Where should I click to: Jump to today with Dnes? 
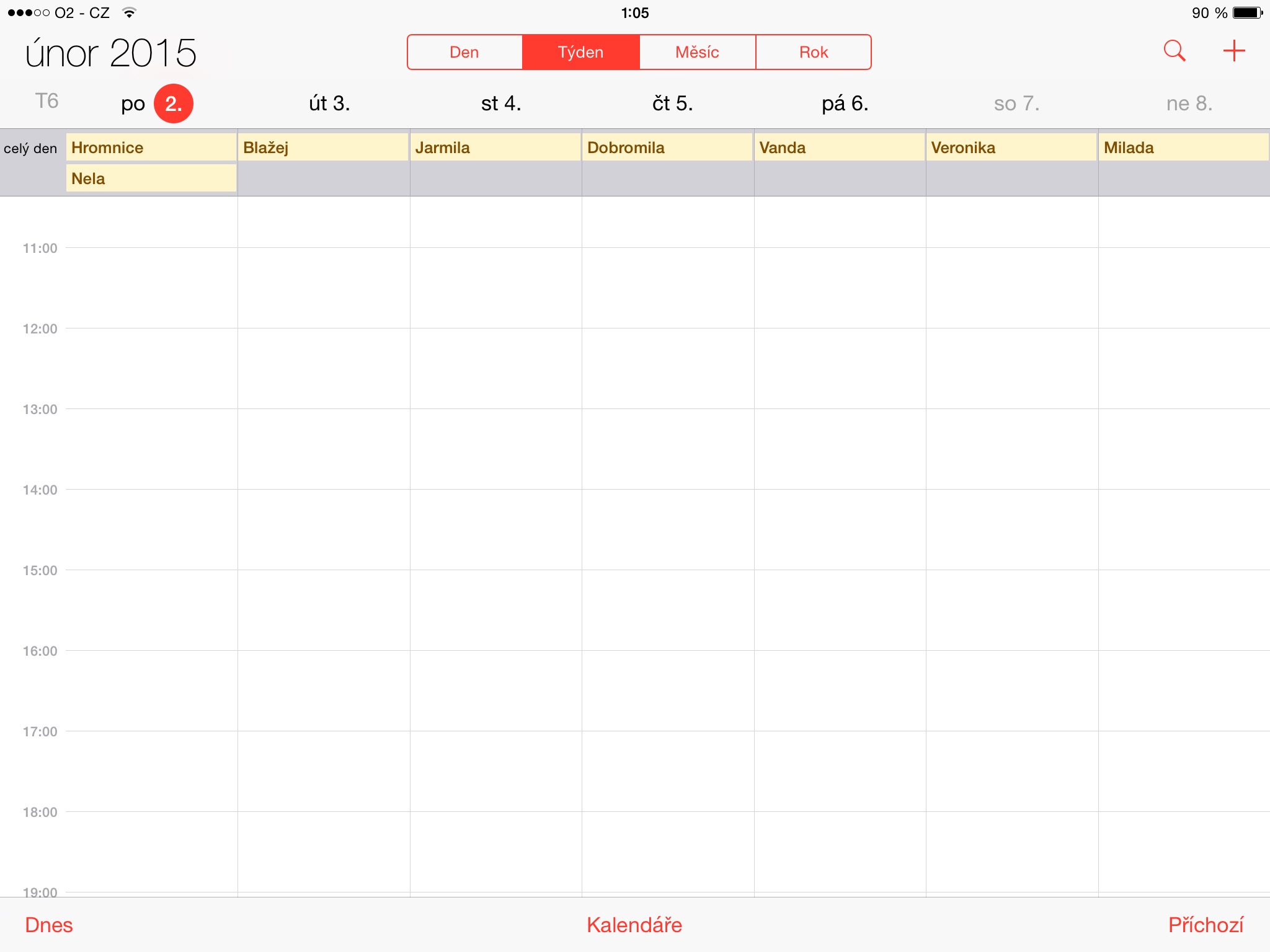click(x=49, y=925)
